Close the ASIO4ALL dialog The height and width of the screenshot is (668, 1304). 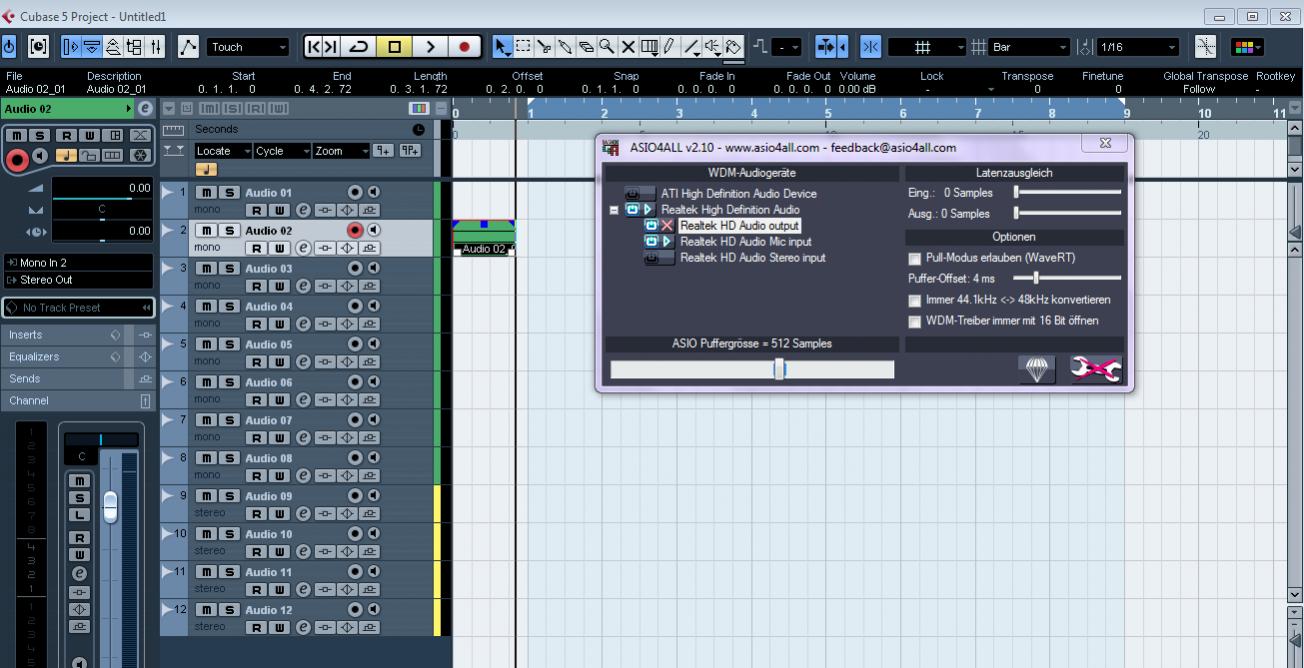pos(1105,144)
